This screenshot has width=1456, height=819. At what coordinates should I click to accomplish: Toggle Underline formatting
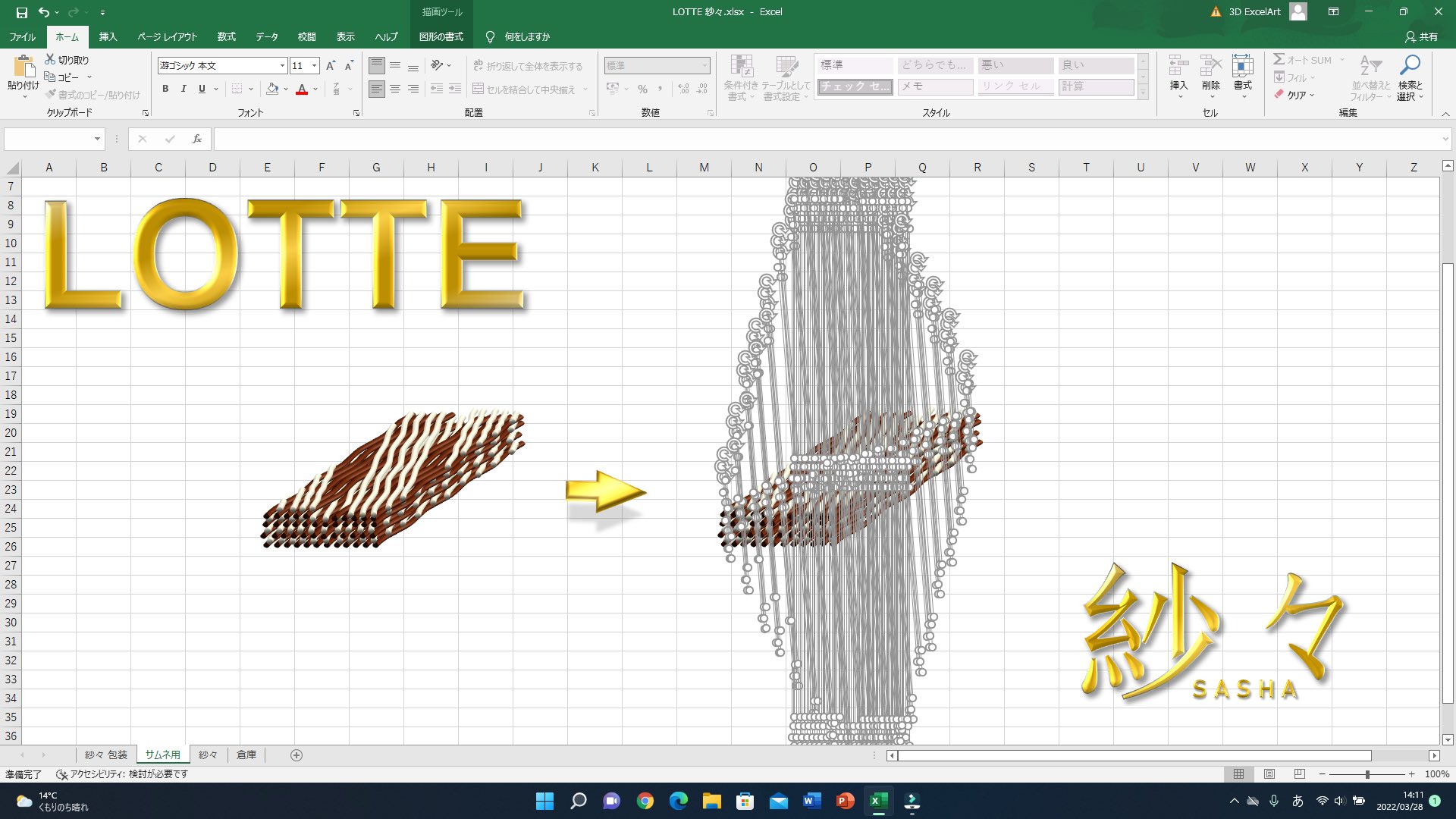pos(202,89)
